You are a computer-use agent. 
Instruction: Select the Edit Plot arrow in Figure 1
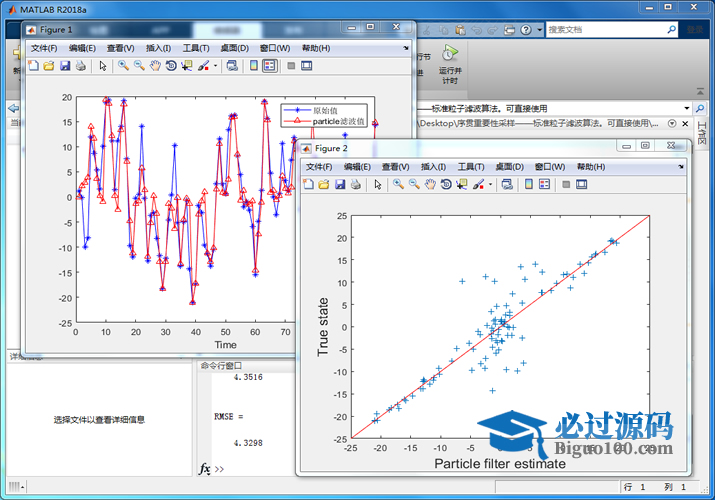103,66
